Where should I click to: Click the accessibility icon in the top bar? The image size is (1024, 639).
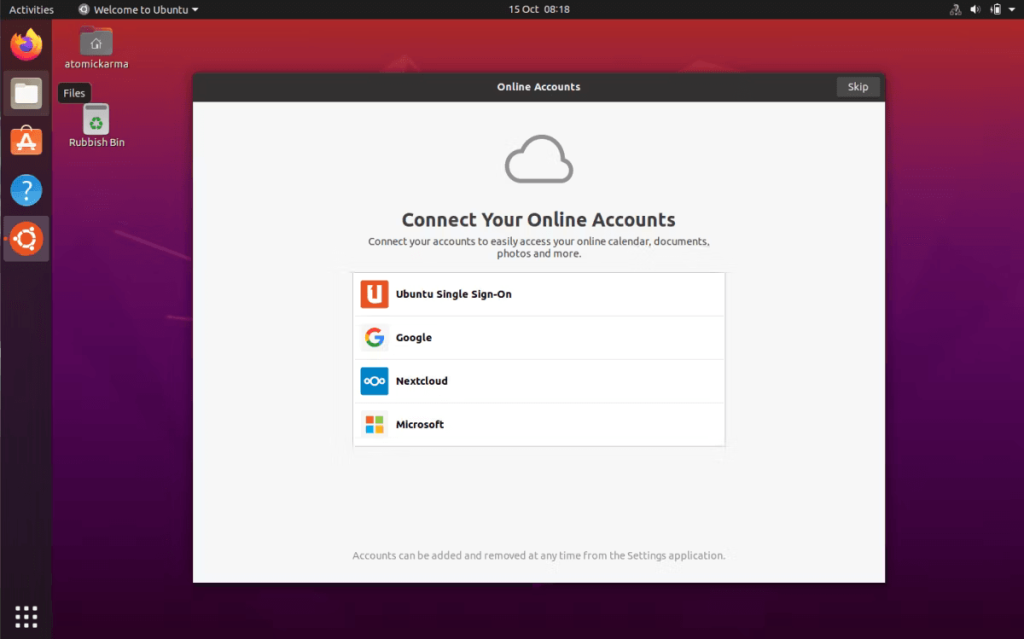[954, 9]
